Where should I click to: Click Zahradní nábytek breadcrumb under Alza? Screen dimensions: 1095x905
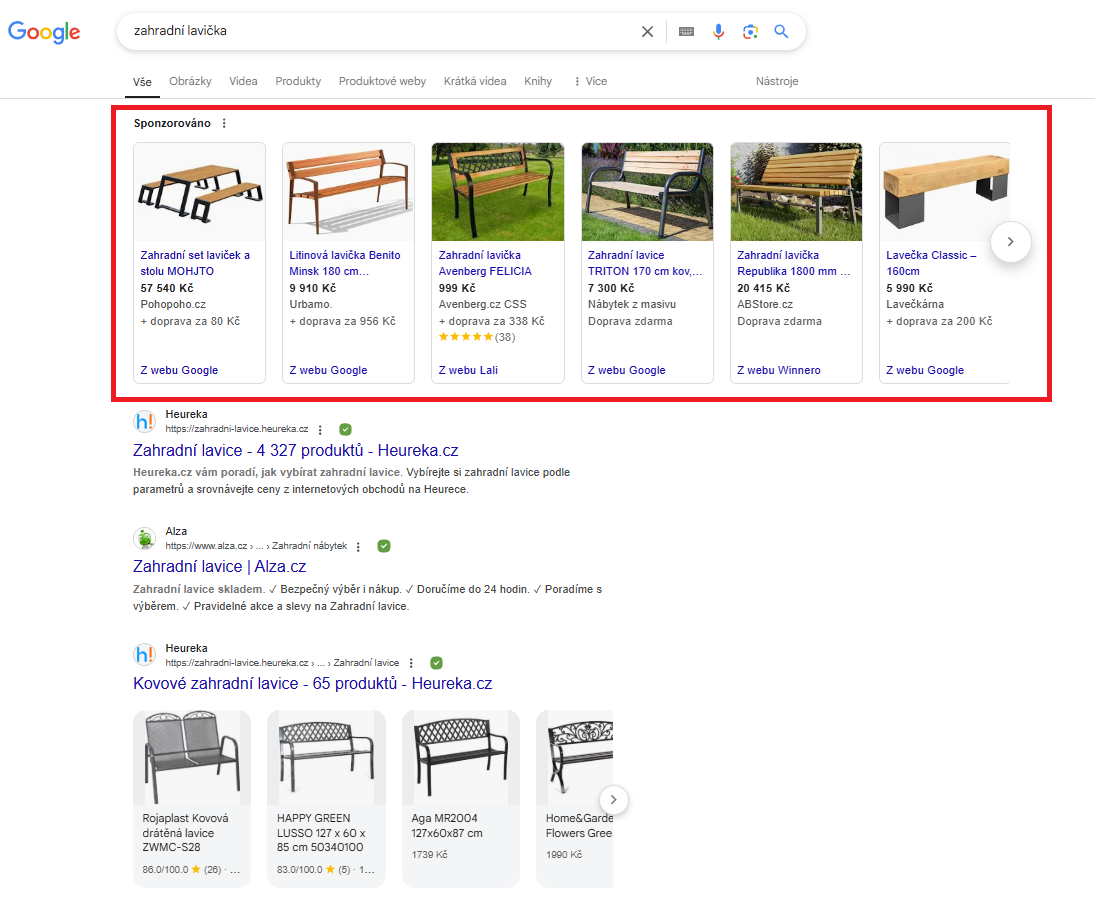coord(309,546)
